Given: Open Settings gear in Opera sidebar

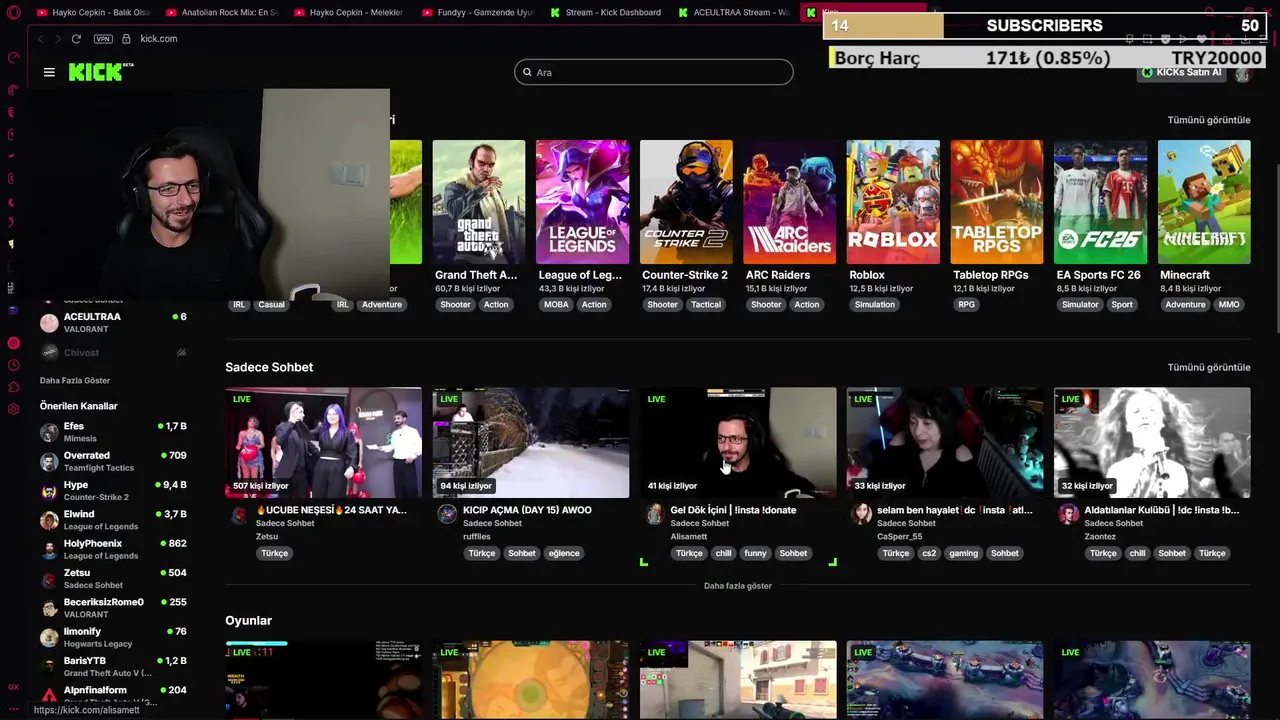Looking at the screenshot, I should pyautogui.click(x=13, y=409).
